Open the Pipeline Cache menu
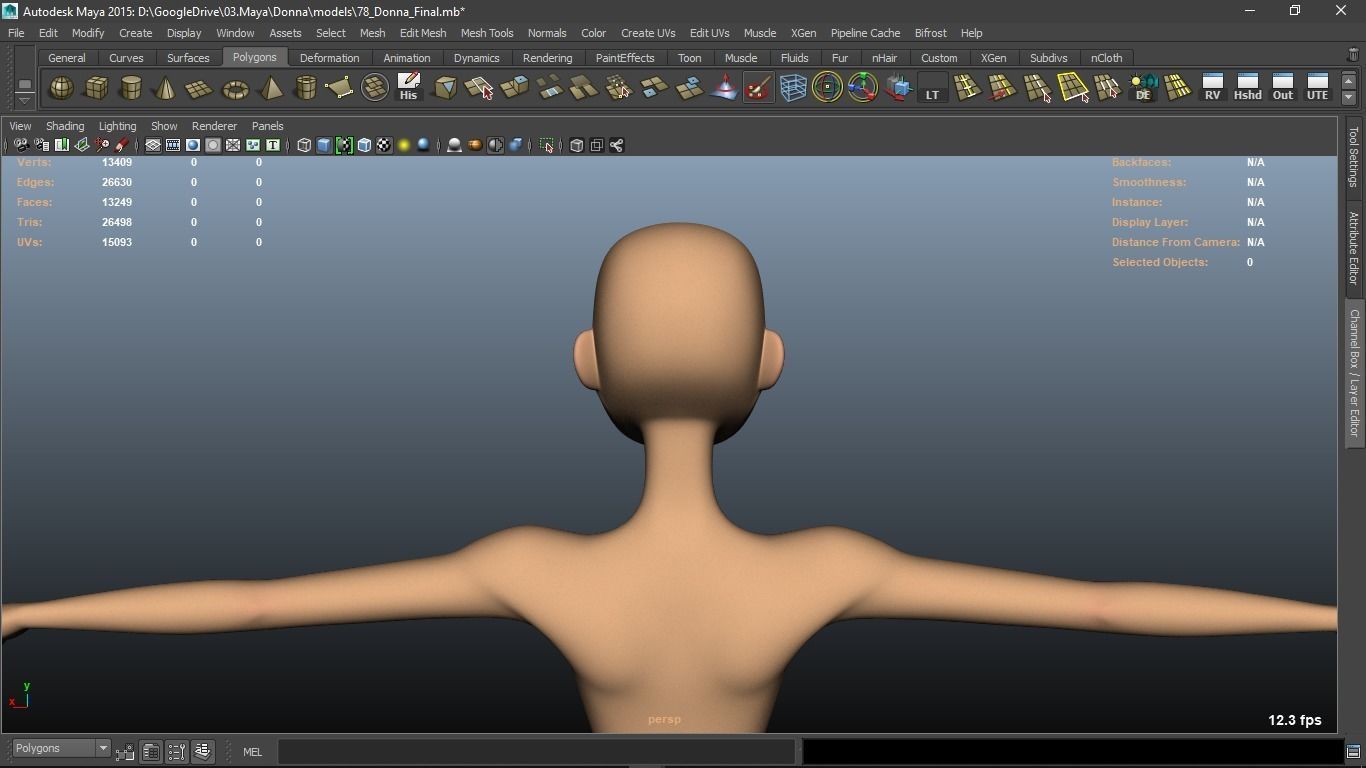The width and height of the screenshot is (1366, 768). 865,33
